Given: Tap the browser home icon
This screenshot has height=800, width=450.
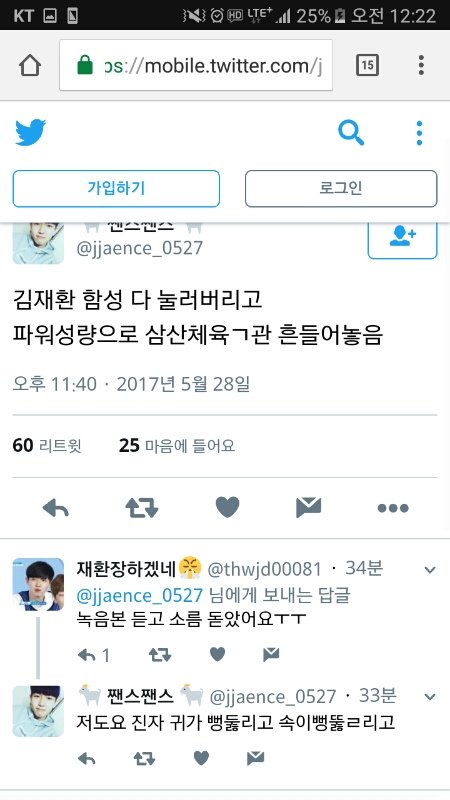Looking at the screenshot, I should coord(30,65).
